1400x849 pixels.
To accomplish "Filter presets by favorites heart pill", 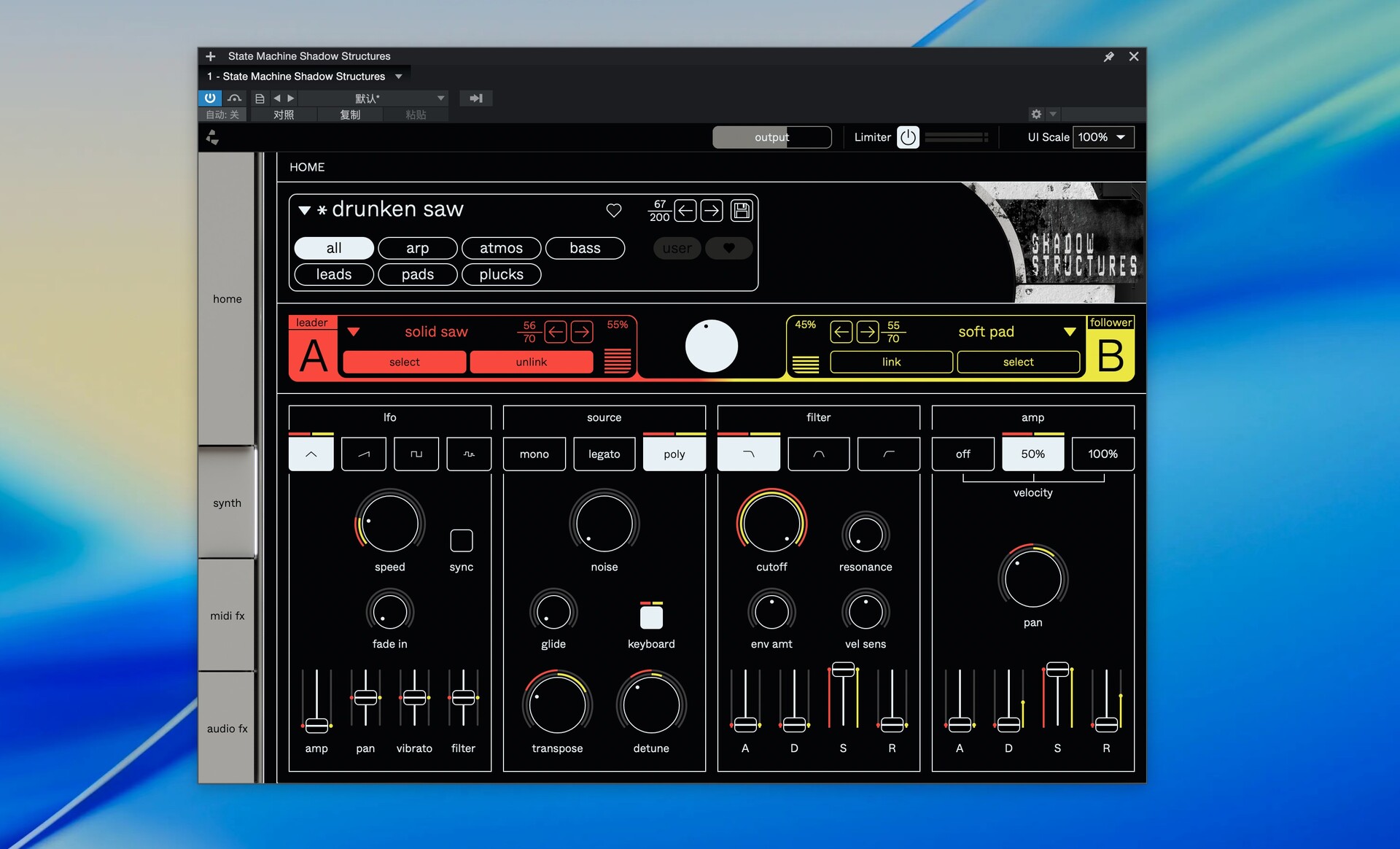I will (x=728, y=248).
